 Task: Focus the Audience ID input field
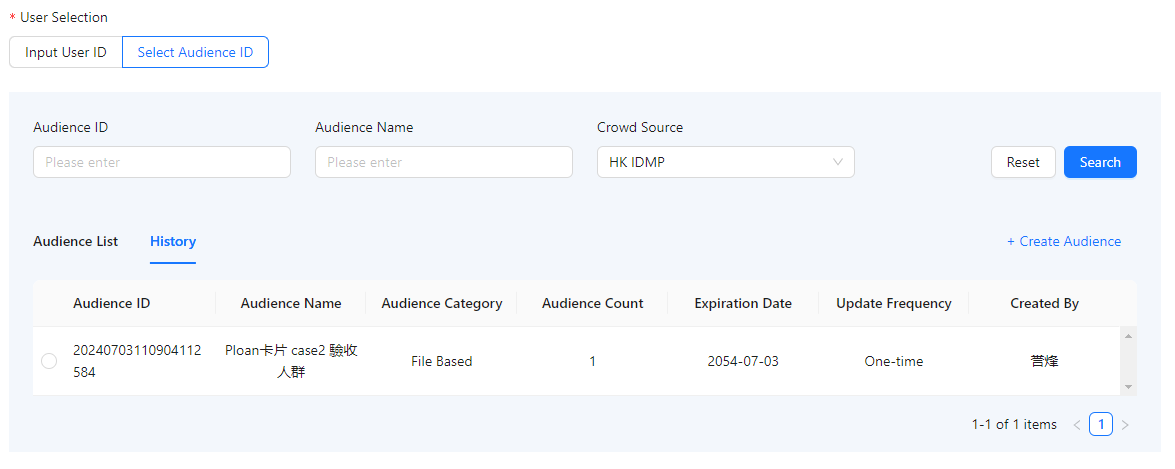point(162,162)
